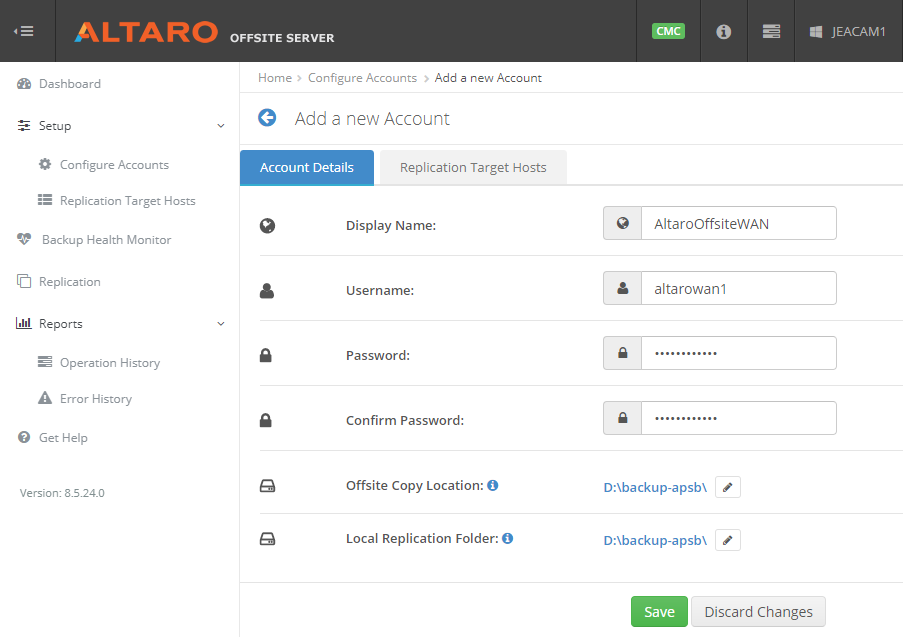The width and height of the screenshot is (903, 637).
Task: Click the Altaro logo
Action: pos(146,32)
